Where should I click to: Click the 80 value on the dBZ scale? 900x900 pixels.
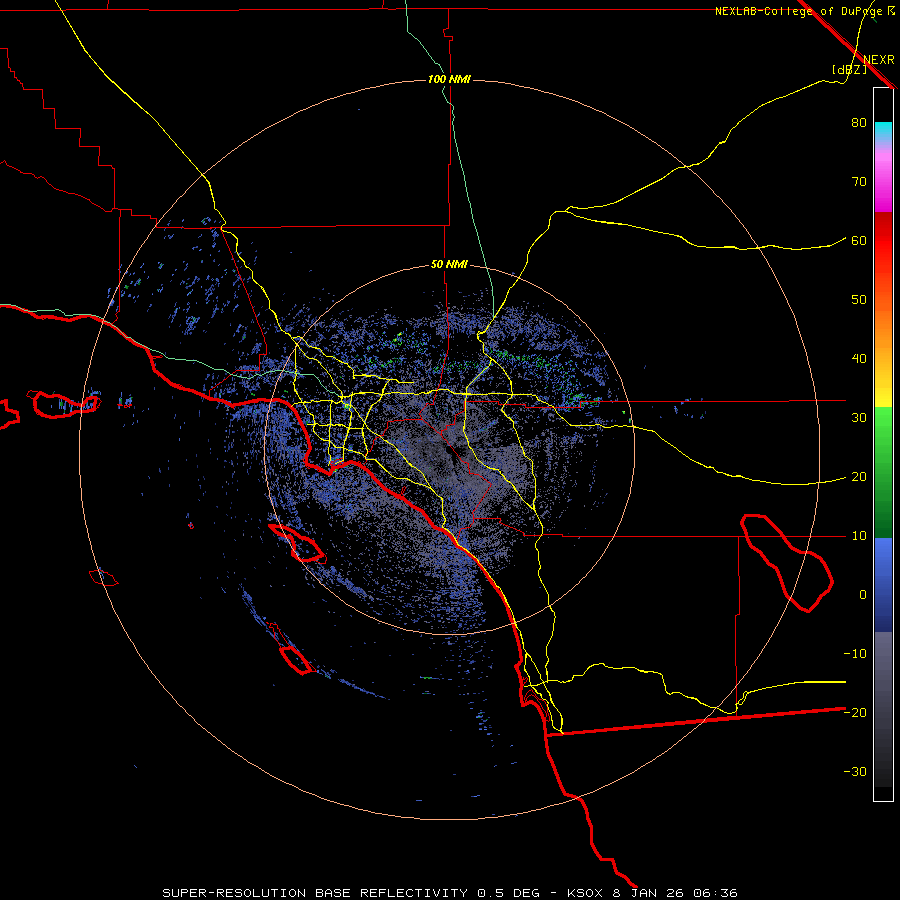click(x=859, y=123)
